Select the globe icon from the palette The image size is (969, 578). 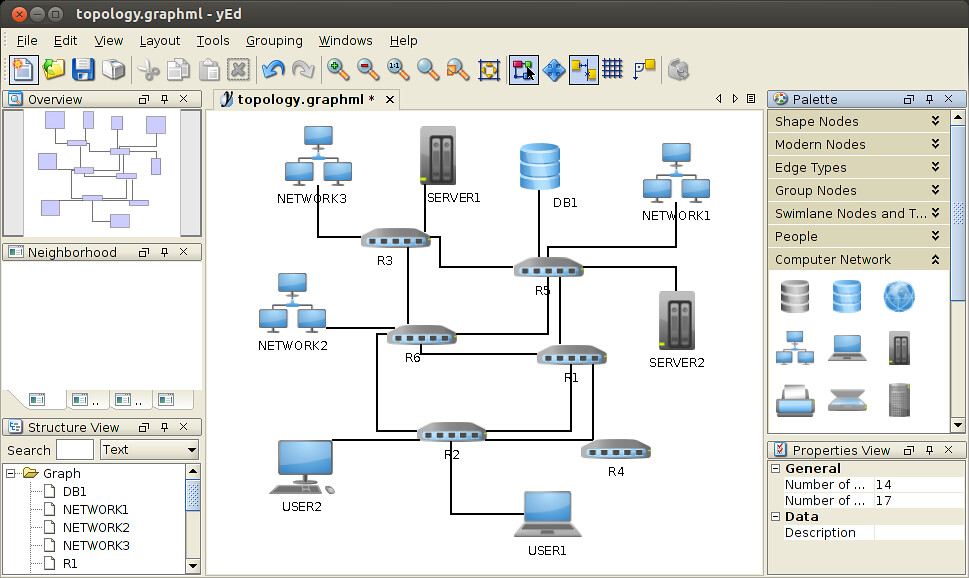pyautogui.click(x=898, y=296)
